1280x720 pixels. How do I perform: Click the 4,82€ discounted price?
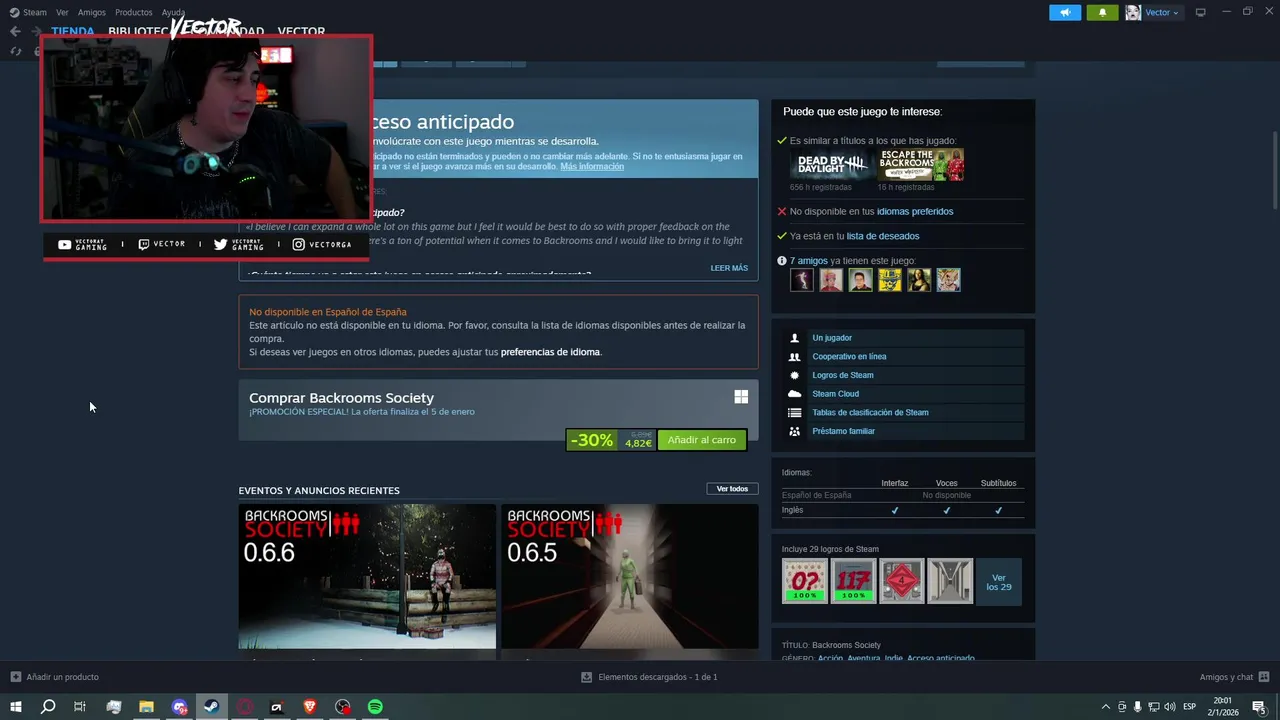[x=638, y=444]
